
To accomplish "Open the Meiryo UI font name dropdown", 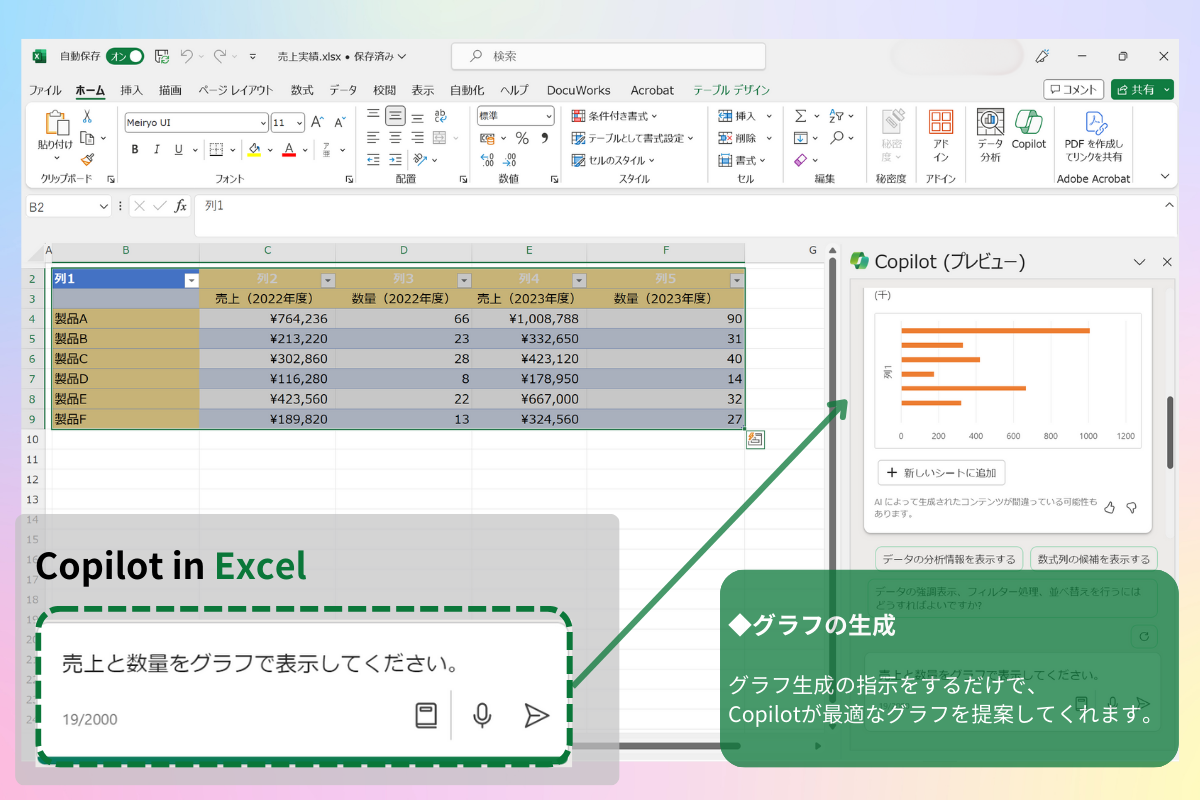I will coord(263,123).
